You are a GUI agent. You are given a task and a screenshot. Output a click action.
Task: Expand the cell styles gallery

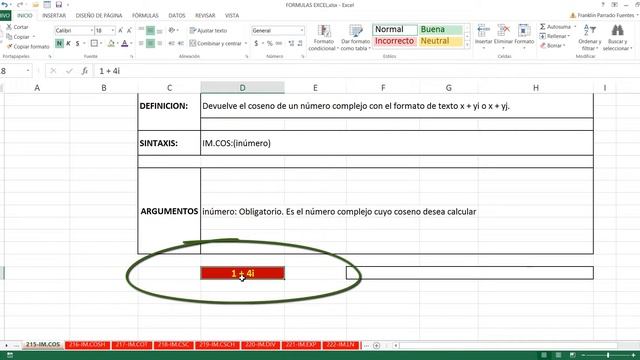467,45
